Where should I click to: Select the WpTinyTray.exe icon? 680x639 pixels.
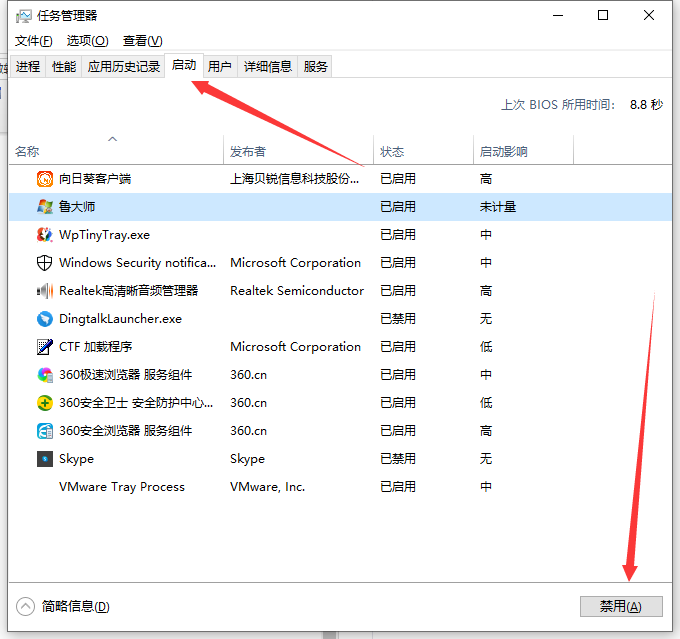pyautogui.click(x=45, y=235)
